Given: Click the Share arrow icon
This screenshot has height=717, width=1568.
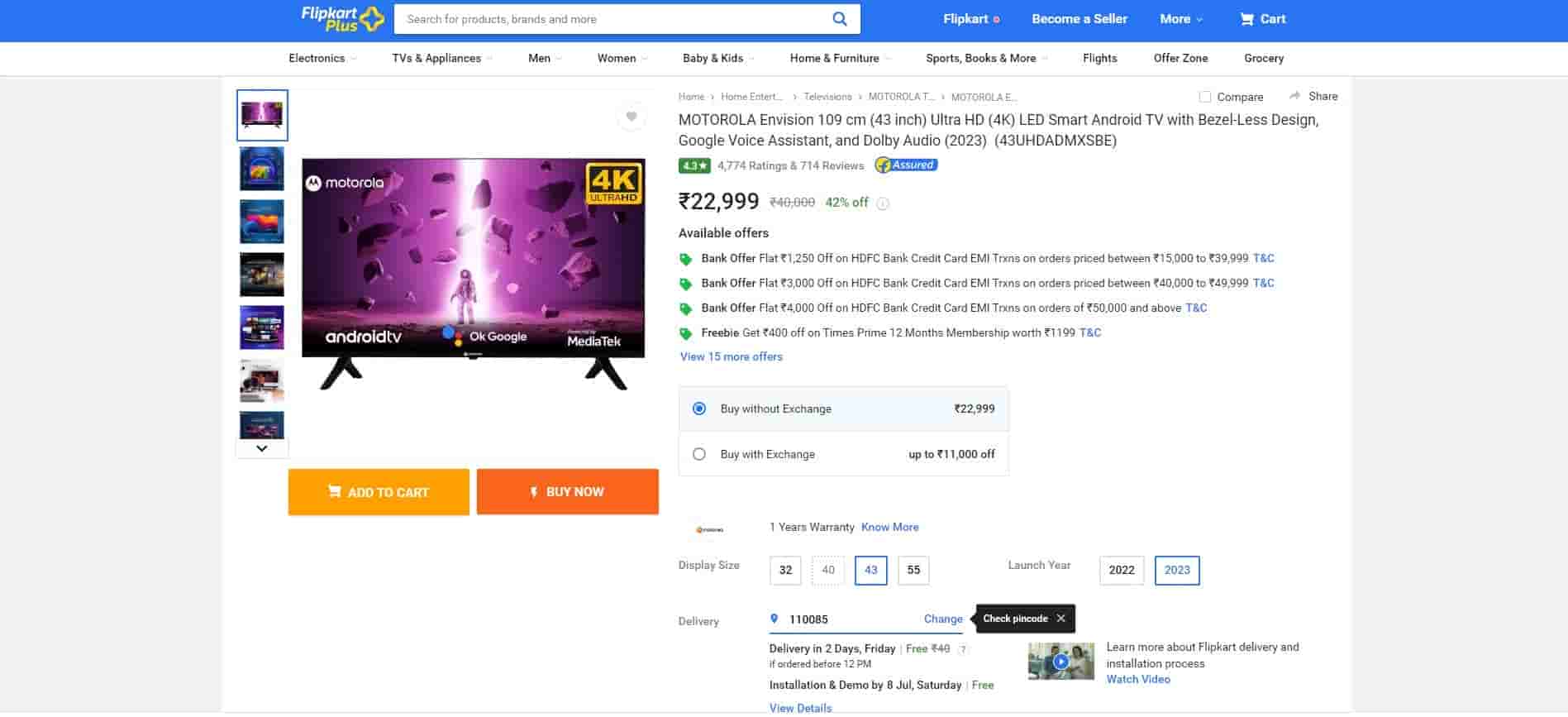Looking at the screenshot, I should (1295, 96).
